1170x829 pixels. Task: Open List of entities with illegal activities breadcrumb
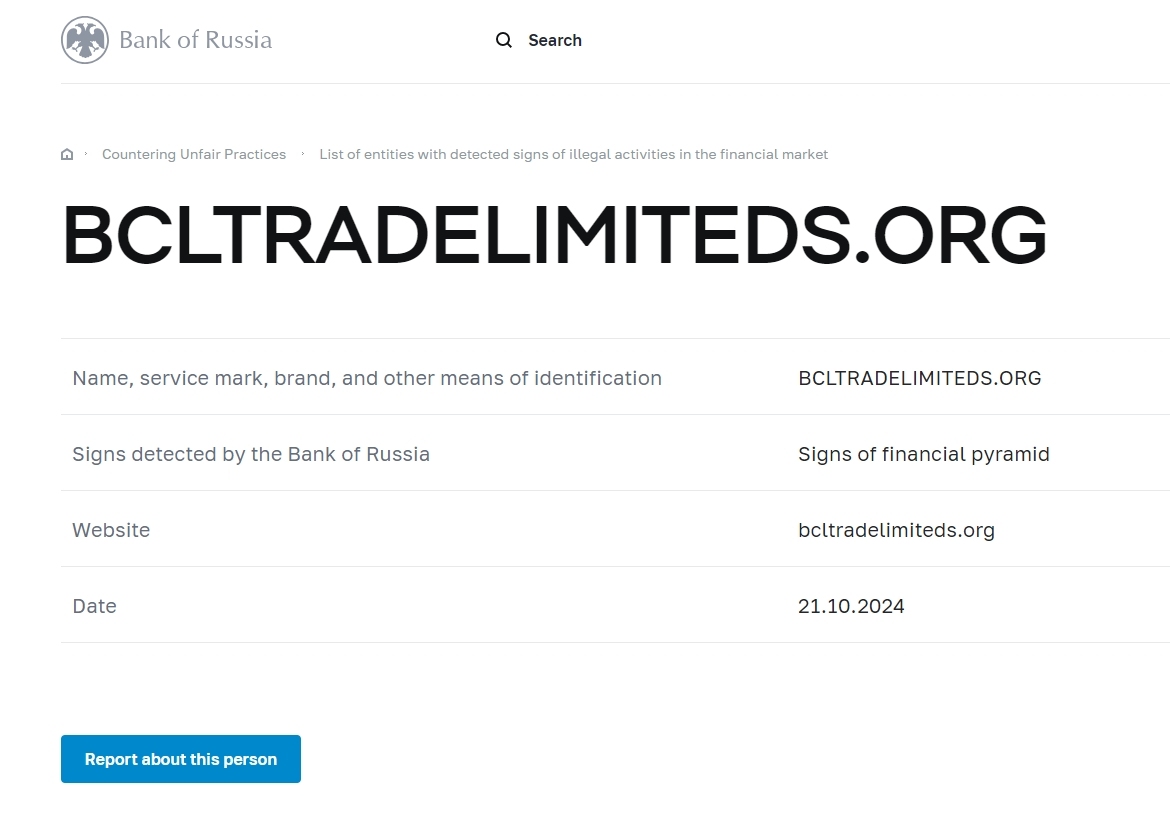coord(573,154)
